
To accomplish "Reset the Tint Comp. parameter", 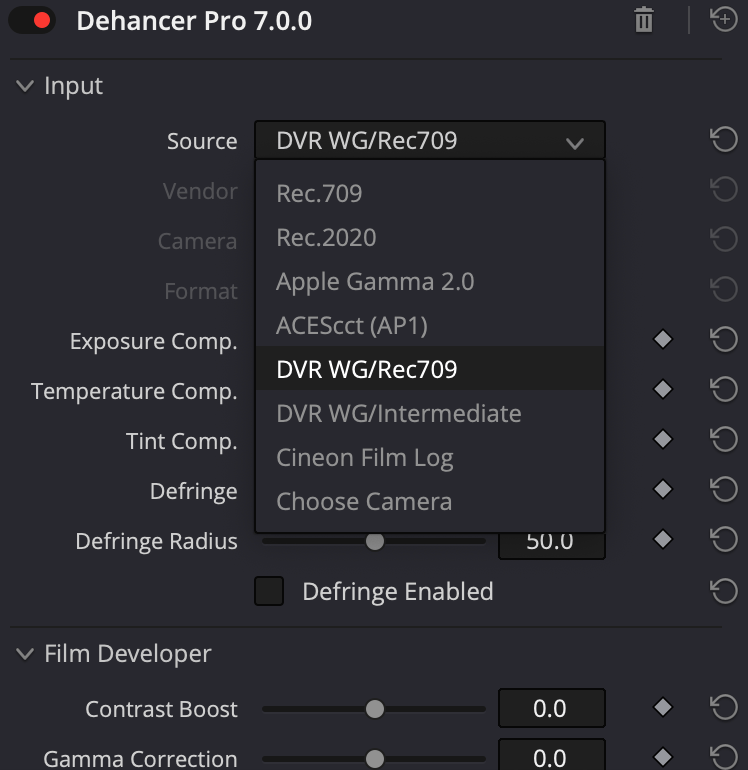I will (724, 440).
